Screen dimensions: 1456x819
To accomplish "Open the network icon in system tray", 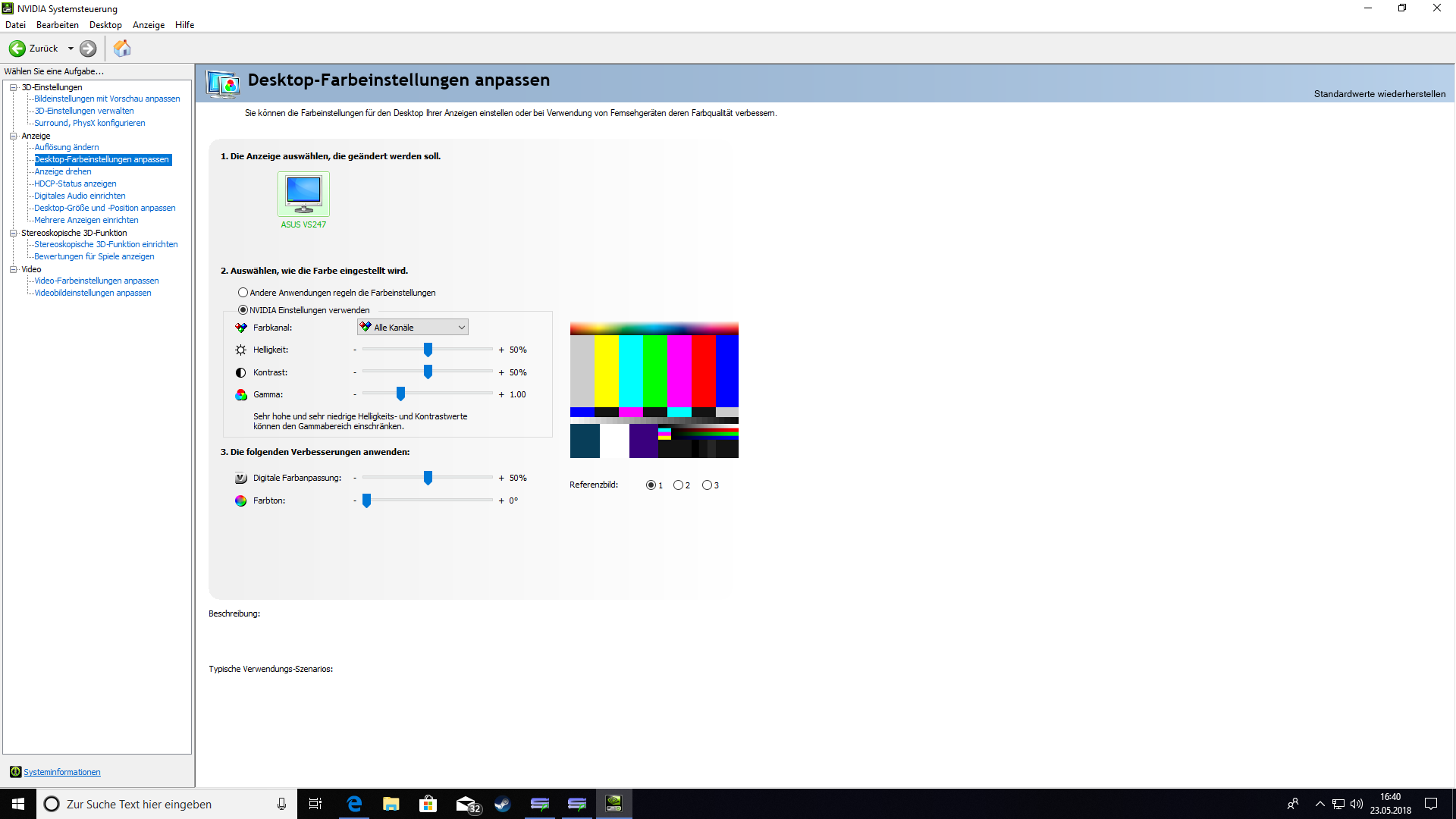I will pyautogui.click(x=1338, y=804).
